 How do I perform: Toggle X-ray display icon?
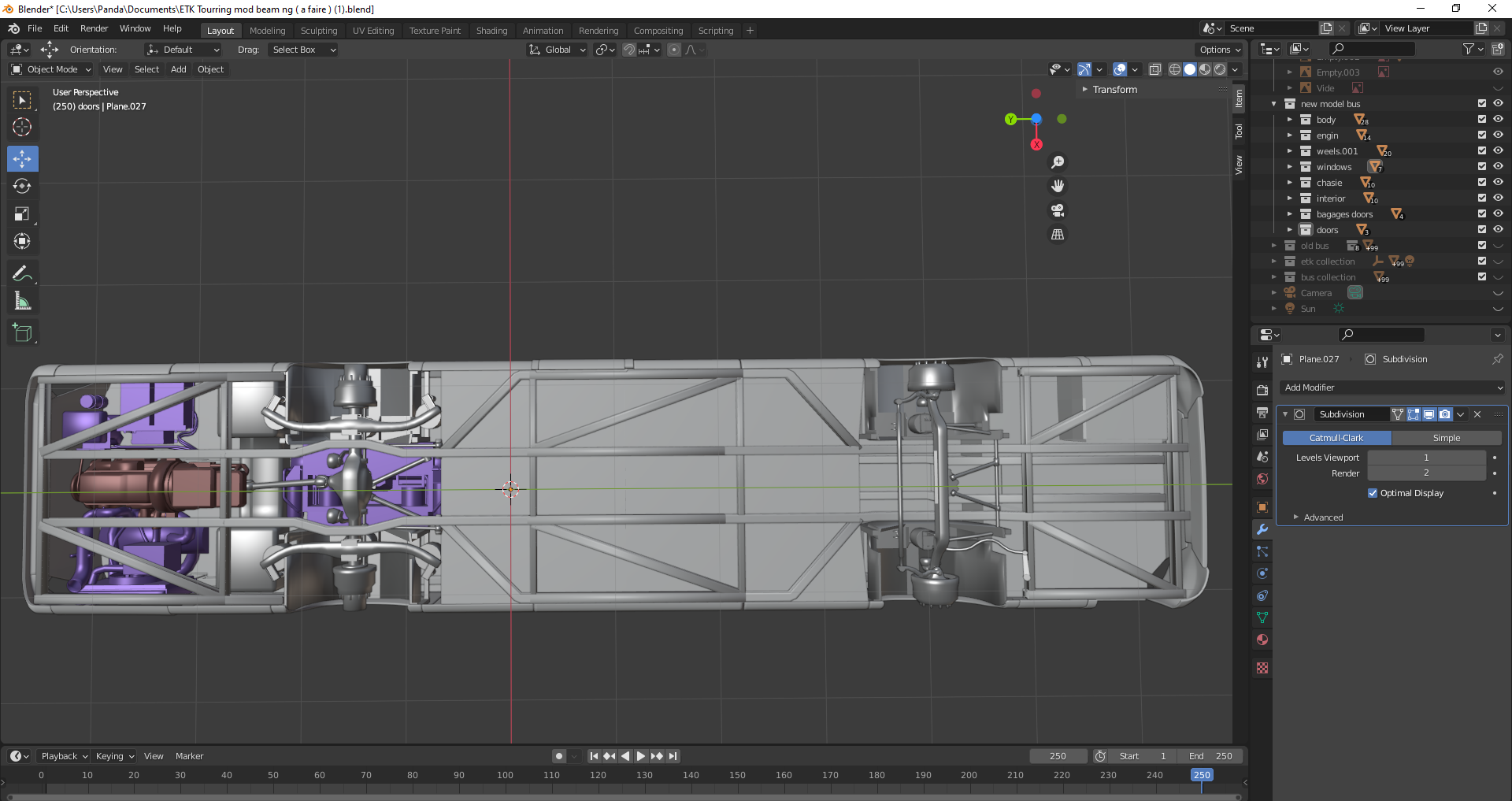click(1154, 69)
